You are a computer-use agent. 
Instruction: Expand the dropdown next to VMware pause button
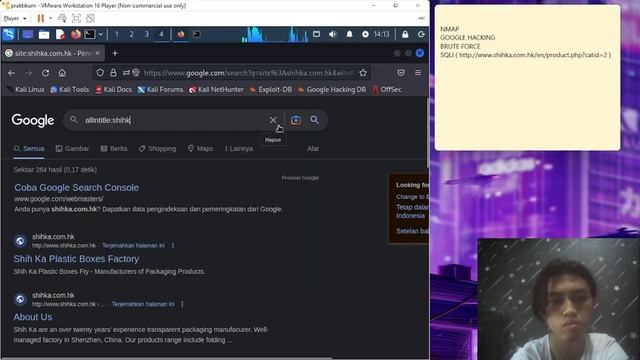click(x=50, y=18)
